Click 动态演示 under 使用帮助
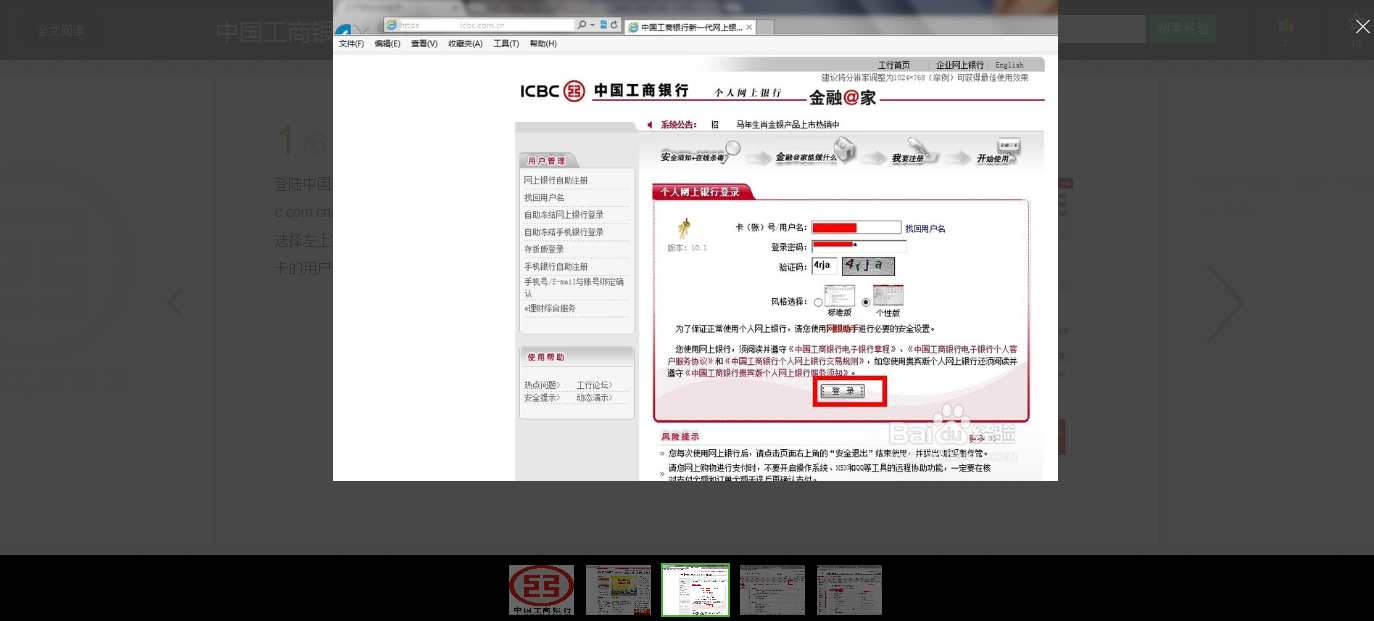 click(x=594, y=398)
